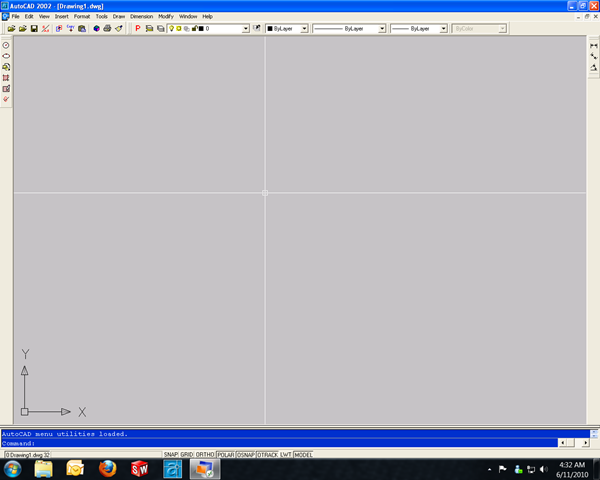
Task: Toggle POLAR tracking in status bar
Action: pos(226,455)
